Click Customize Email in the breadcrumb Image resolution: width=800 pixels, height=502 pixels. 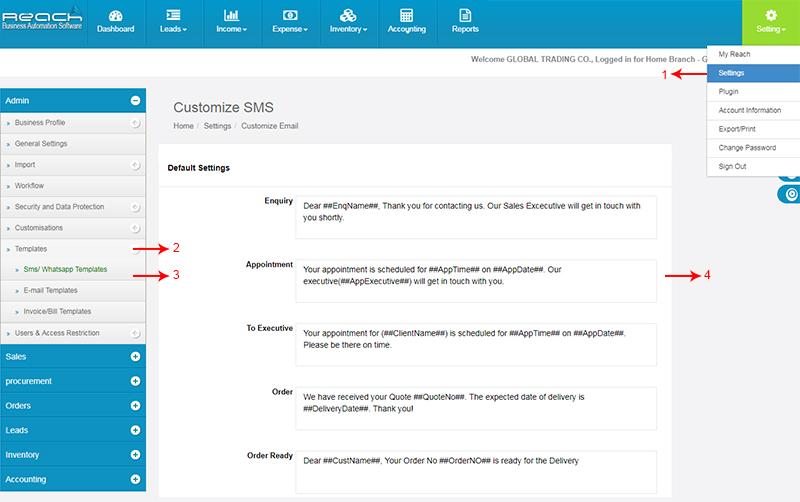coord(269,126)
